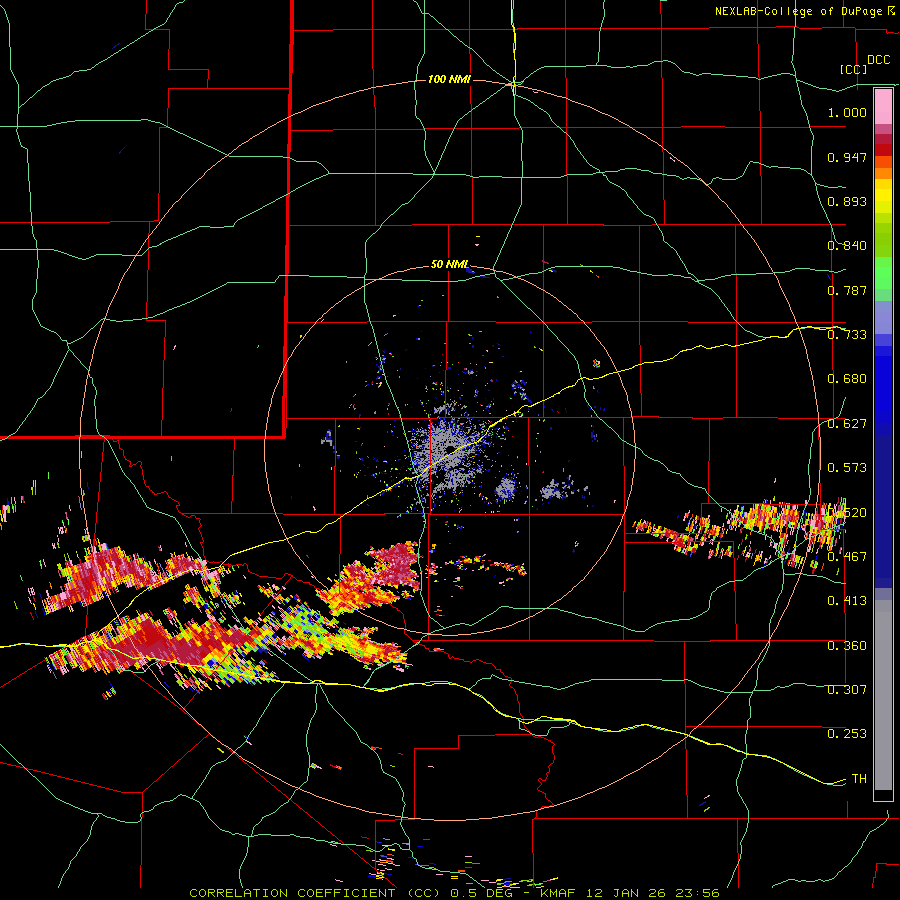
Task: Click the 0.413 colorbar value
Action: tap(847, 601)
